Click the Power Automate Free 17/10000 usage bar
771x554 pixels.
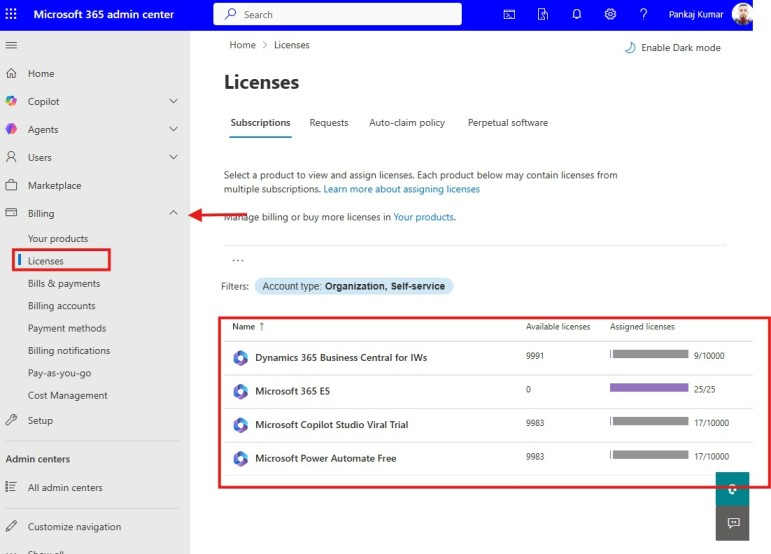point(649,455)
